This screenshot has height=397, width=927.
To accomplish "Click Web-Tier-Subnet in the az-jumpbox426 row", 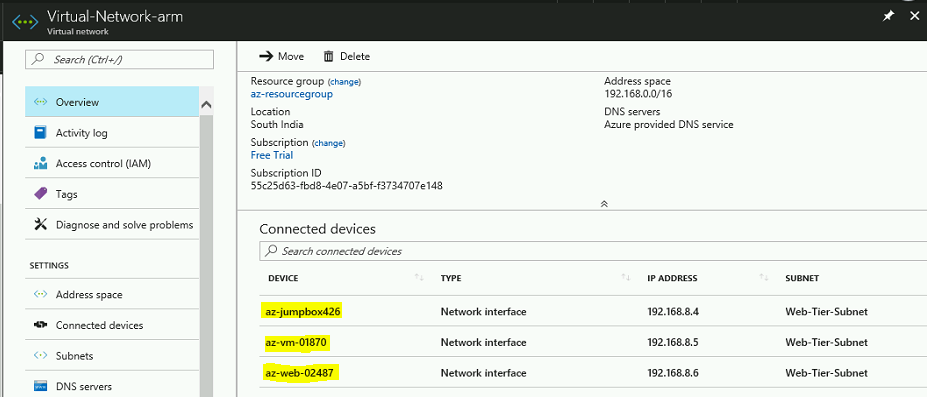I will pyautogui.click(x=826, y=311).
